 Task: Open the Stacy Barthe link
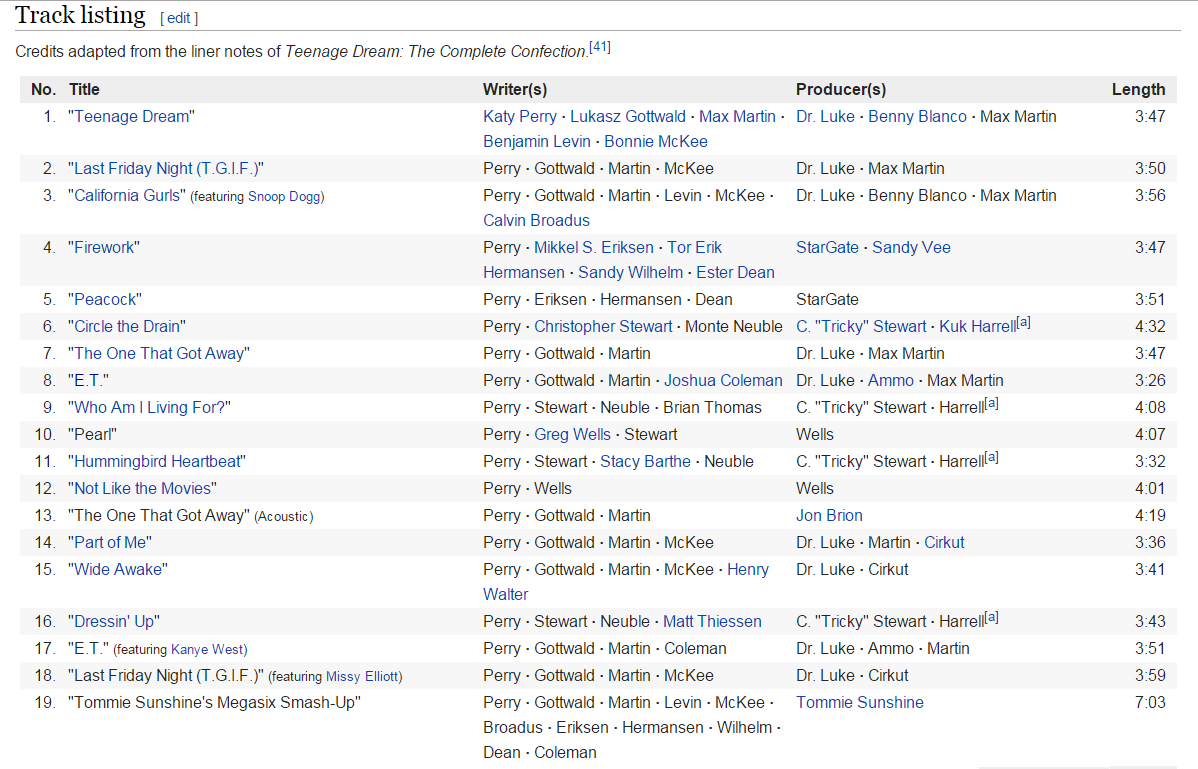645,461
